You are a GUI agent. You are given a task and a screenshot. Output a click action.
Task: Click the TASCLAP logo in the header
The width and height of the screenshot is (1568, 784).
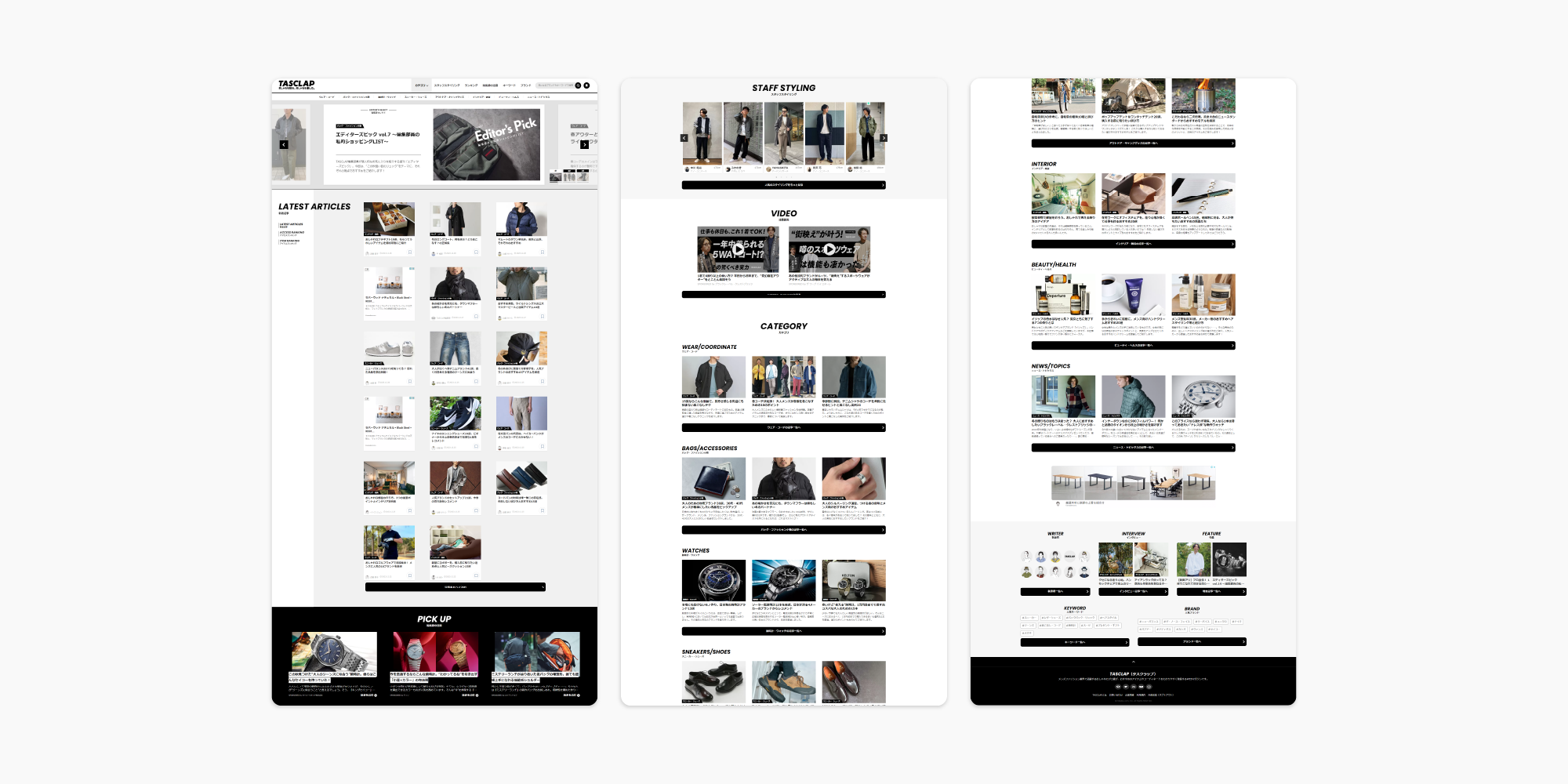296,84
